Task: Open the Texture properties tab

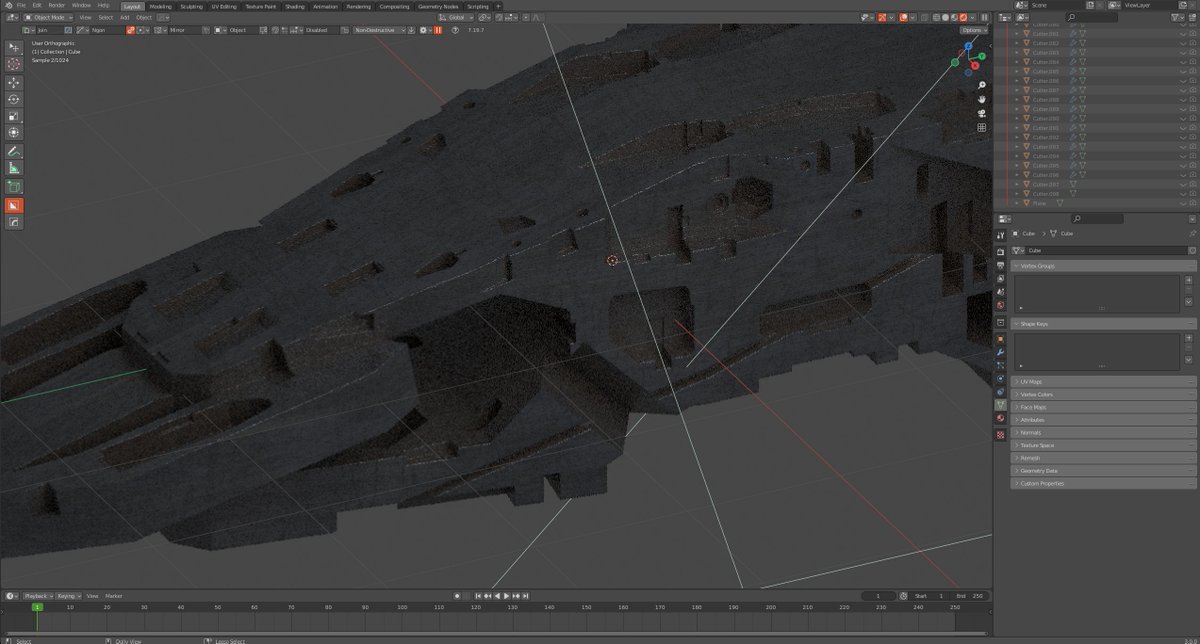Action: coord(1001,435)
